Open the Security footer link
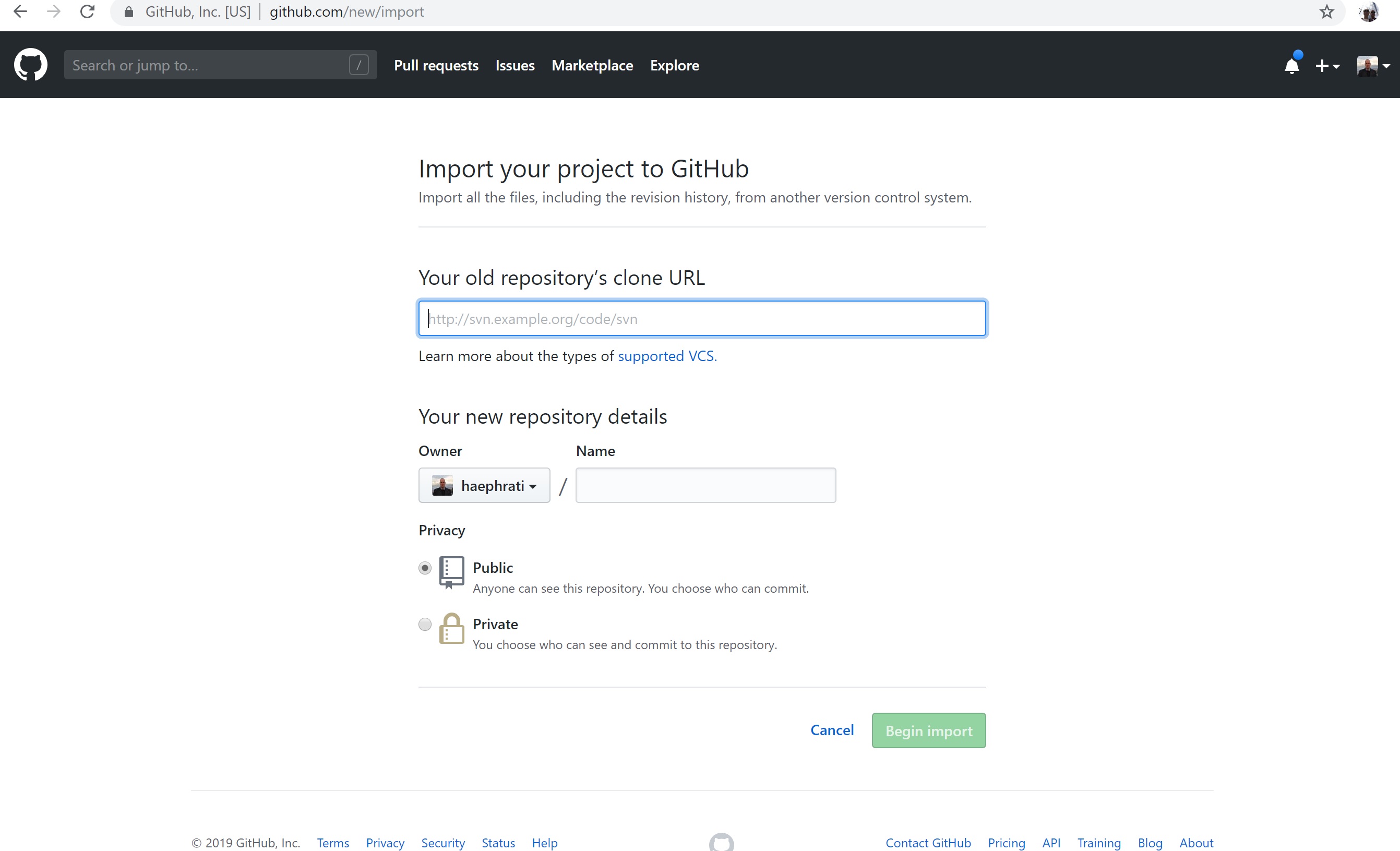Screen dimensions: 1400x851 [442, 843]
